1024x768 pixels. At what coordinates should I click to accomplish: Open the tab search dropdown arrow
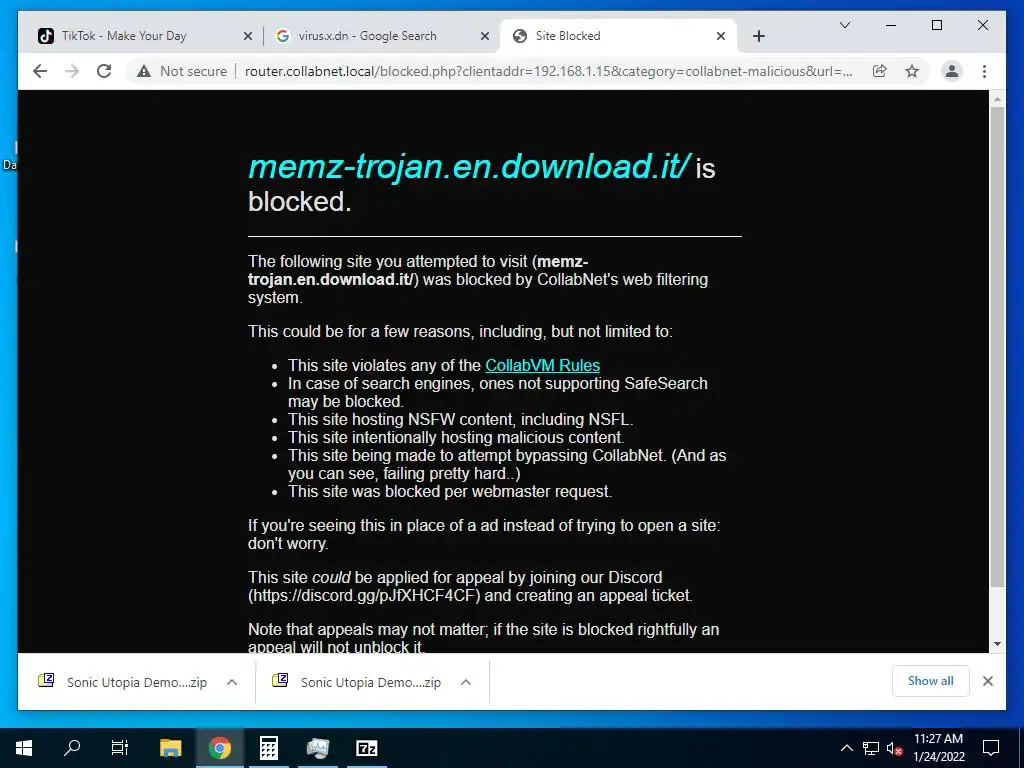tap(844, 25)
